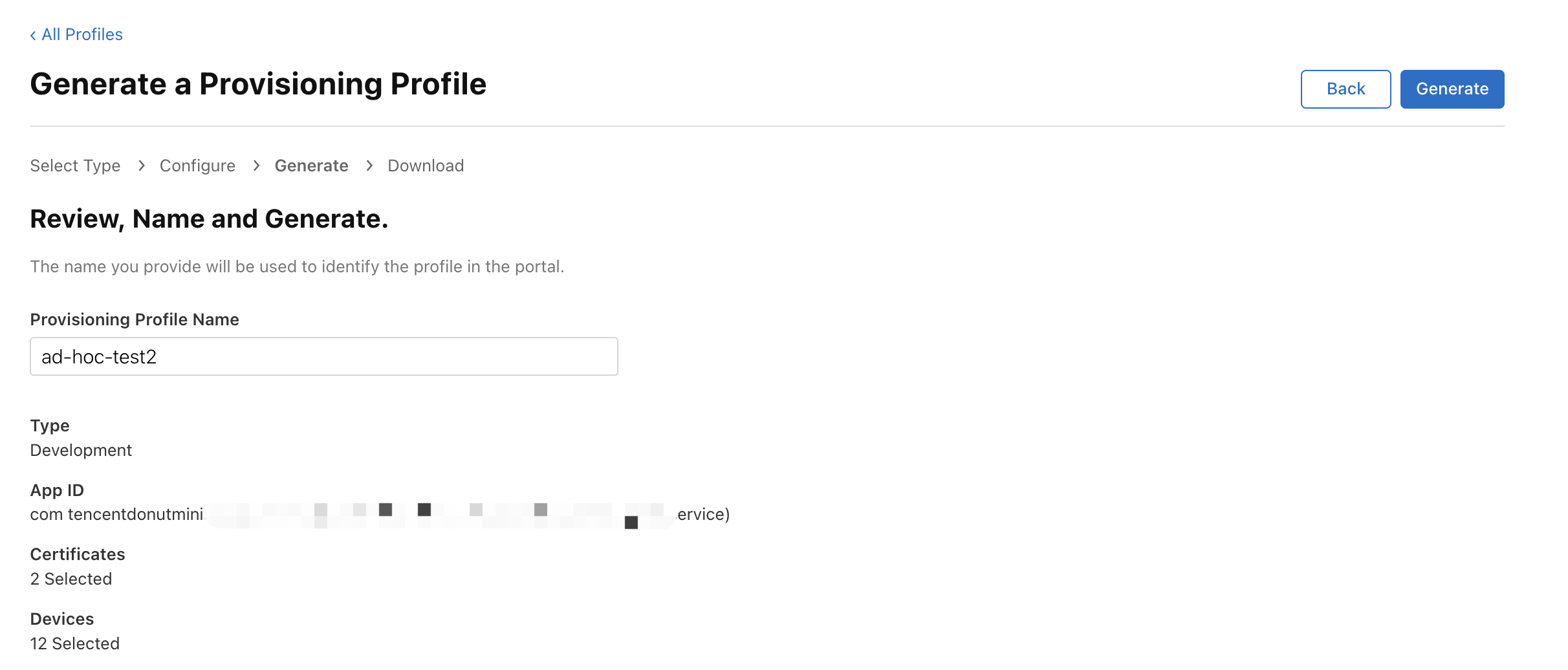Image resolution: width=1568 pixels, height=670 pixels.
Task: Click the Generate a Provisioning Profile title
Action: (x=258, y=85)
